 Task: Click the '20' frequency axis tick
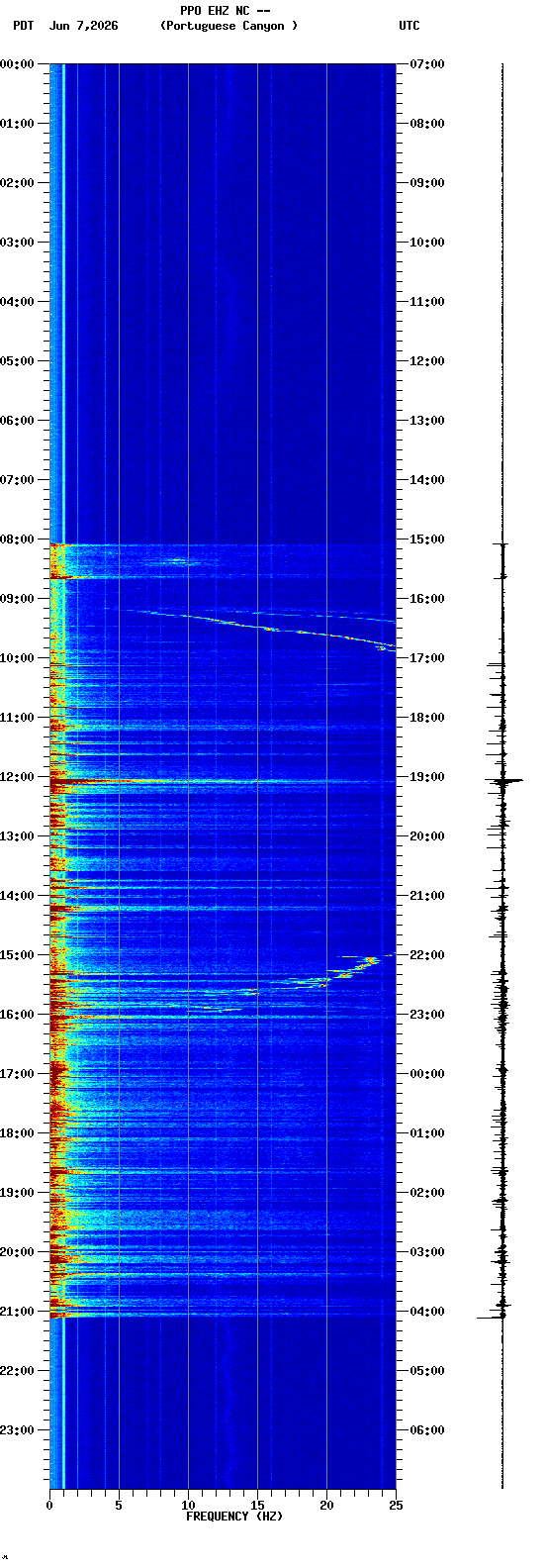coord(326,1506)
